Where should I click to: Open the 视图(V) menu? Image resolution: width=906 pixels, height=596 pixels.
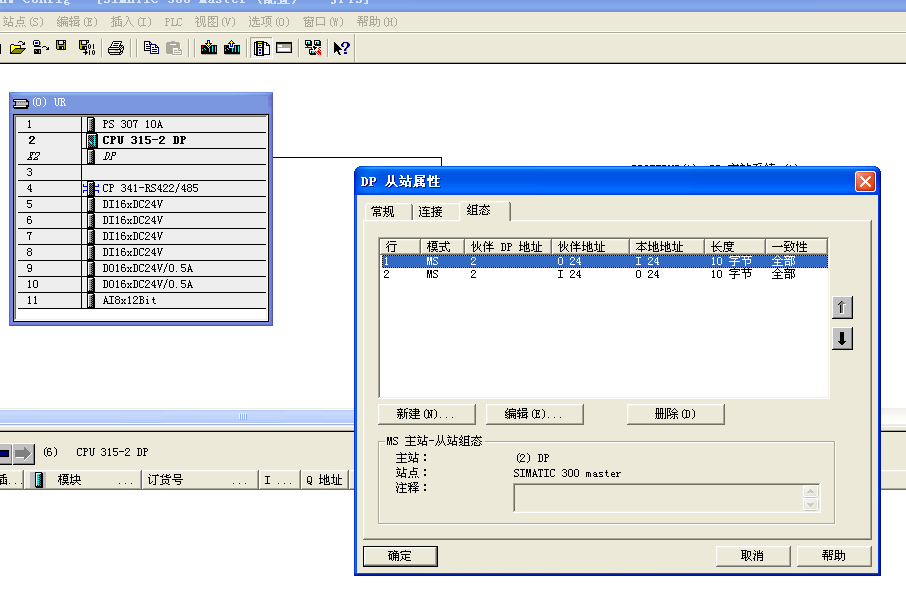tap(215, 22)
